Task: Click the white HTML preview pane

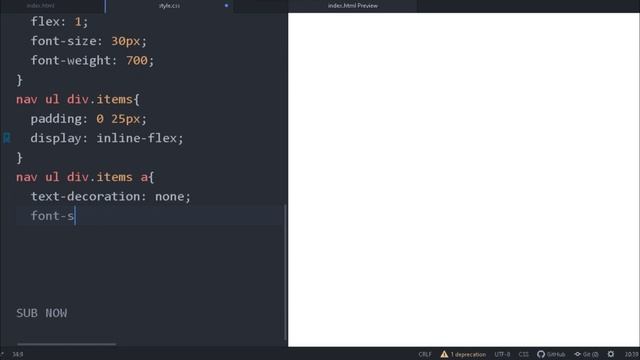Action: (464, 180)
